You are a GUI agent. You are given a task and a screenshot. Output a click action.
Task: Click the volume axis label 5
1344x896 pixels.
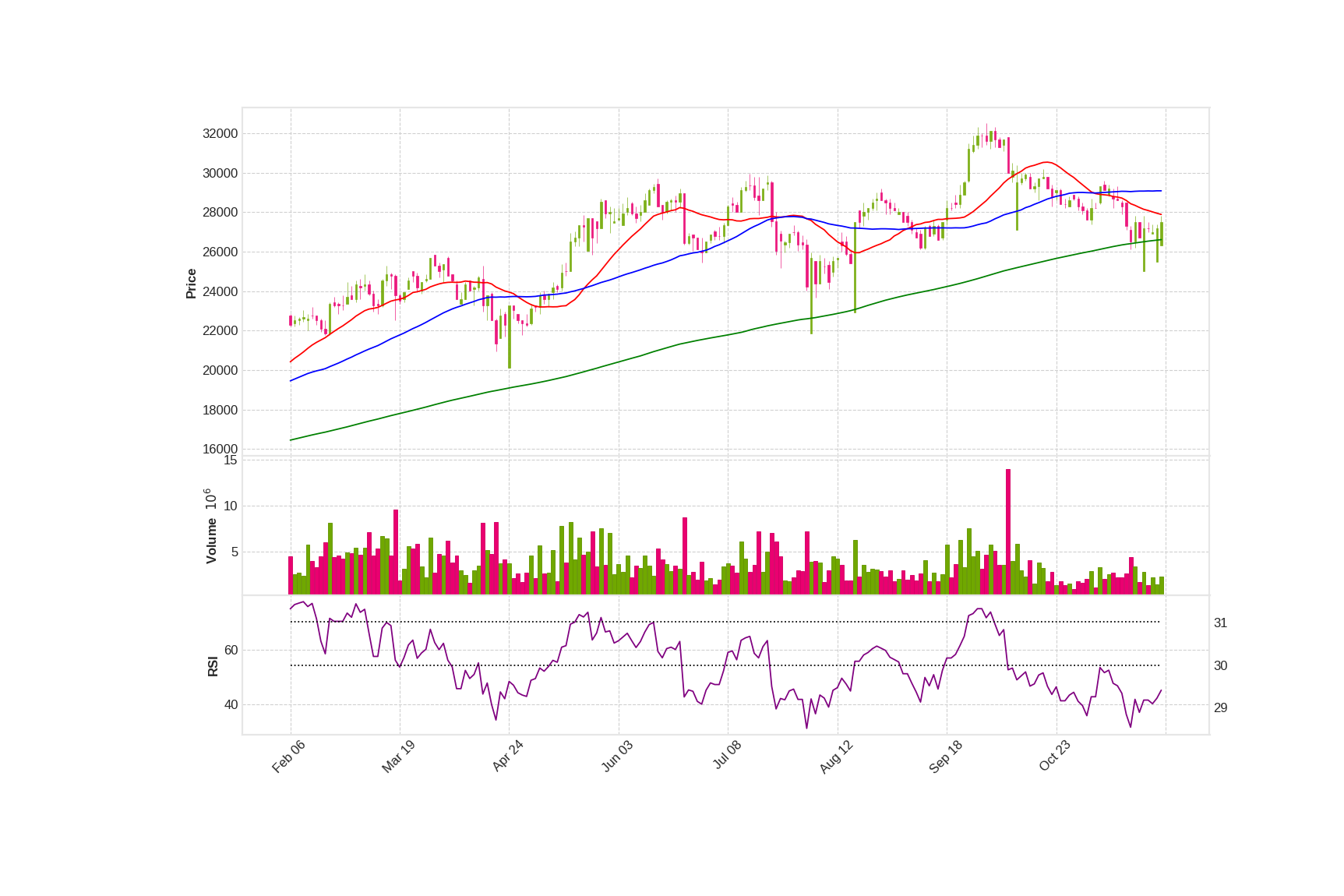[x=235, y=552]
